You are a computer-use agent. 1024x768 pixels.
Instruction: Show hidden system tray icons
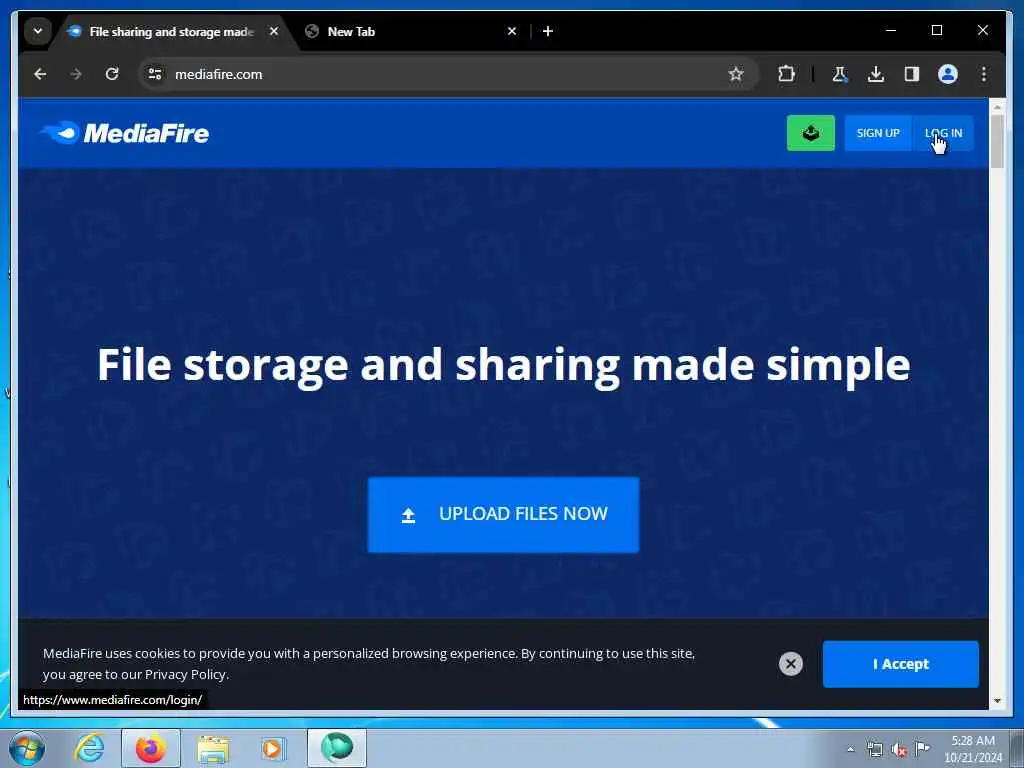850,750
